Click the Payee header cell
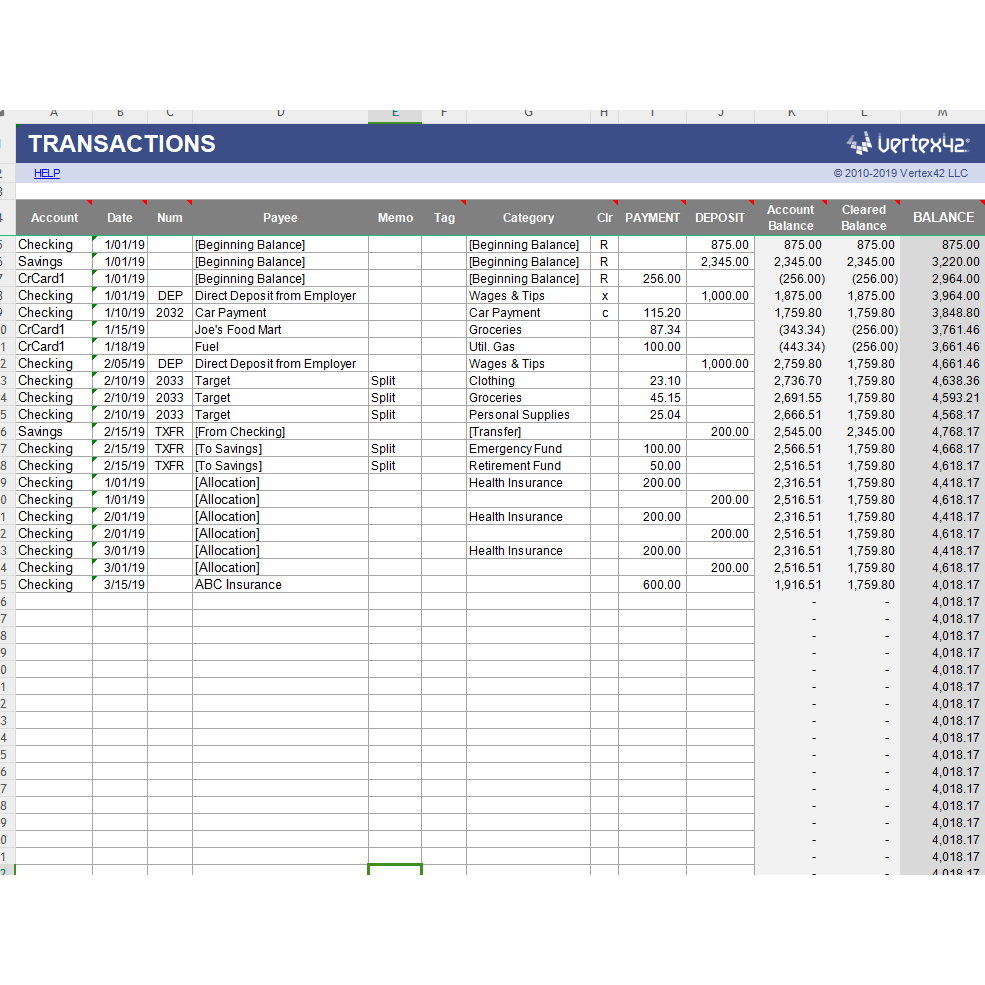The image size is (985, 985). 280,218
